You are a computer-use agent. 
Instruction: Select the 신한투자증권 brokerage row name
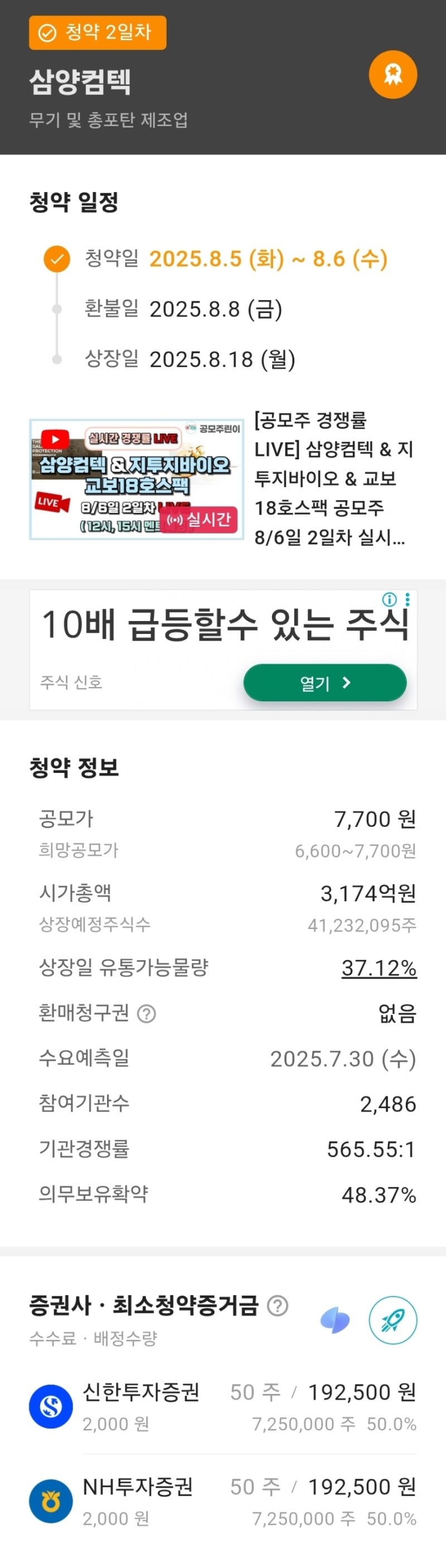coord(141,1392)
